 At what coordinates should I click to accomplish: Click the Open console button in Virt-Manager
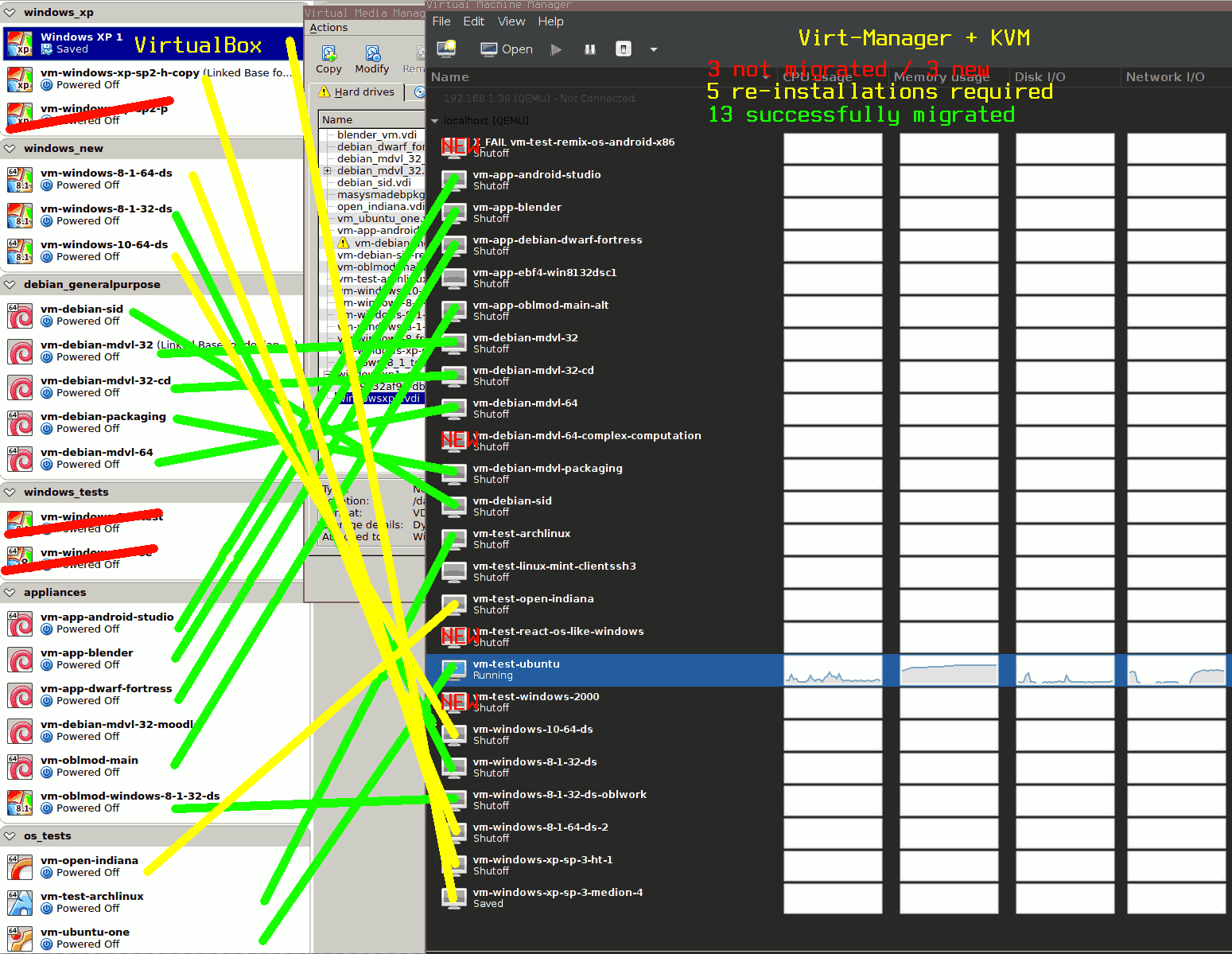tap(507, 49)
